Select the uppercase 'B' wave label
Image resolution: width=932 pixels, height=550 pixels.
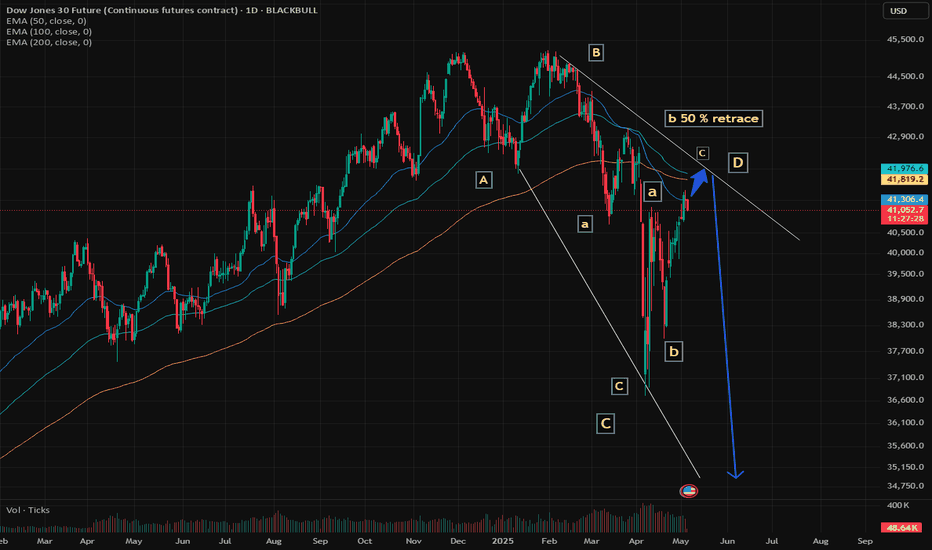click(596, 52)
